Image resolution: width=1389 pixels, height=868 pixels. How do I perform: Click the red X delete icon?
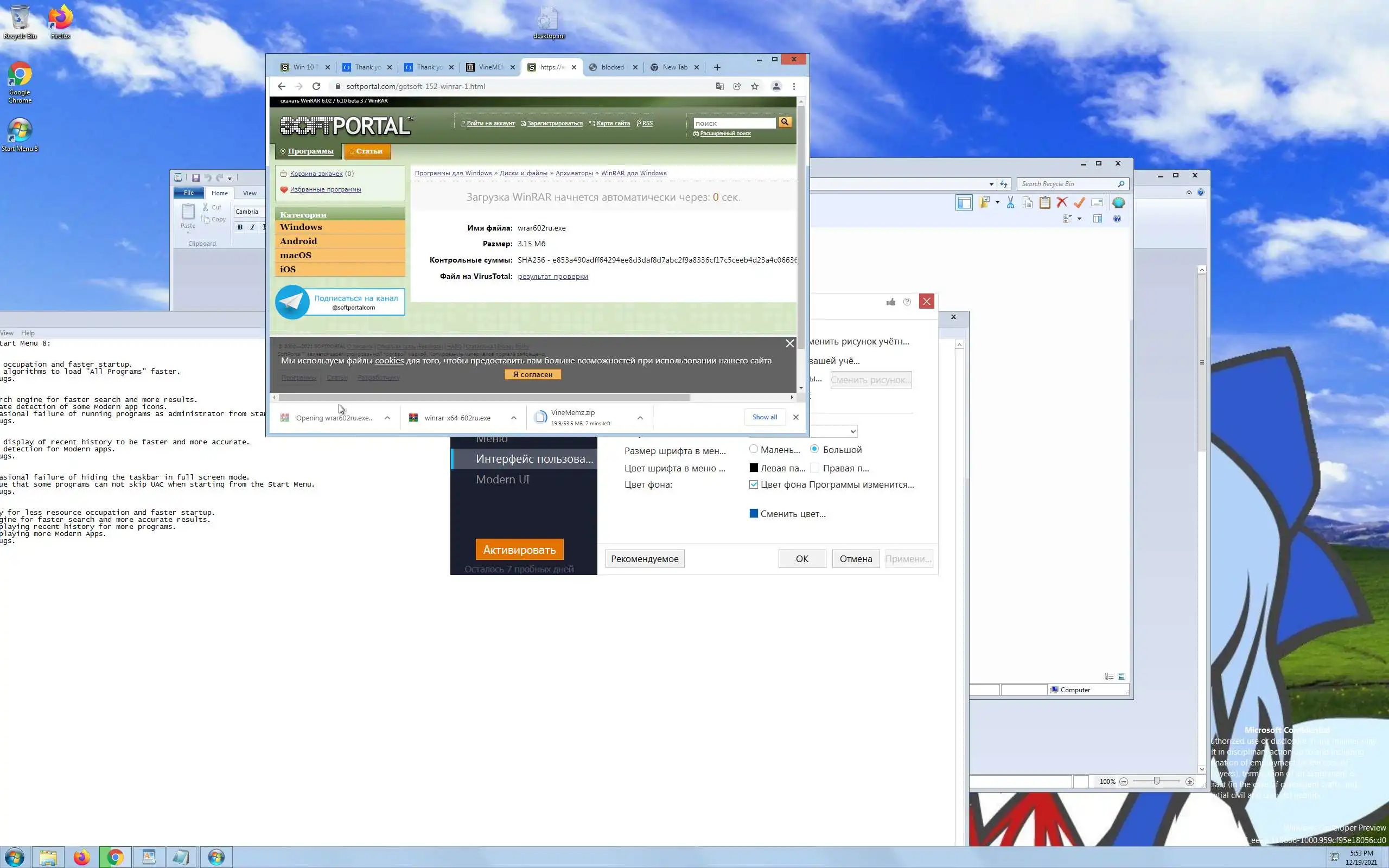coord(1062,203)
